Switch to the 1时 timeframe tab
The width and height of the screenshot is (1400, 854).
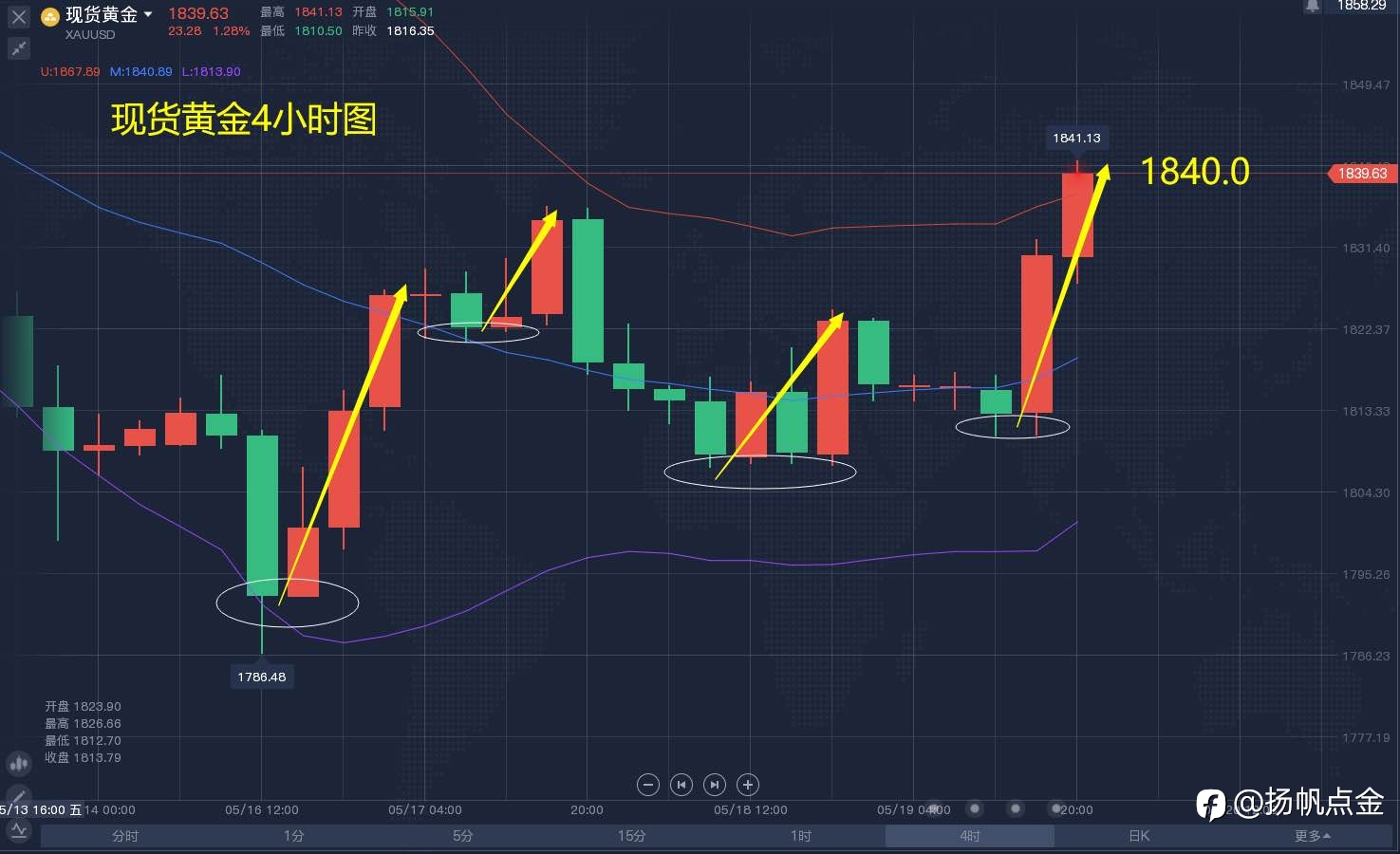tap(800, 836)
